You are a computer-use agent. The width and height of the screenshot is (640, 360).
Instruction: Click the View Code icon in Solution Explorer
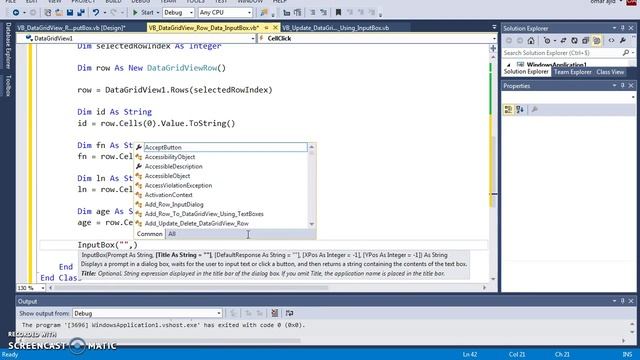pyautogui.click(x=611, y=40)
